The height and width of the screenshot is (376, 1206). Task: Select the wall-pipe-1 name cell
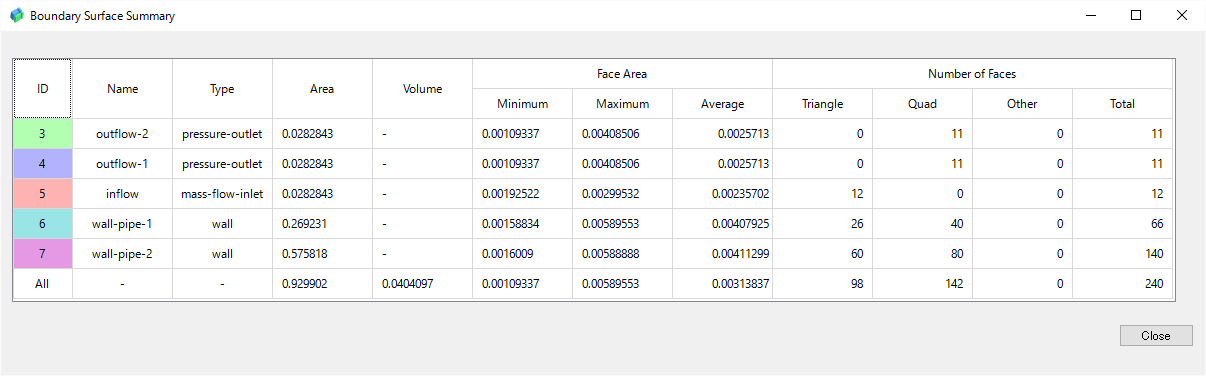click(122, 224)
